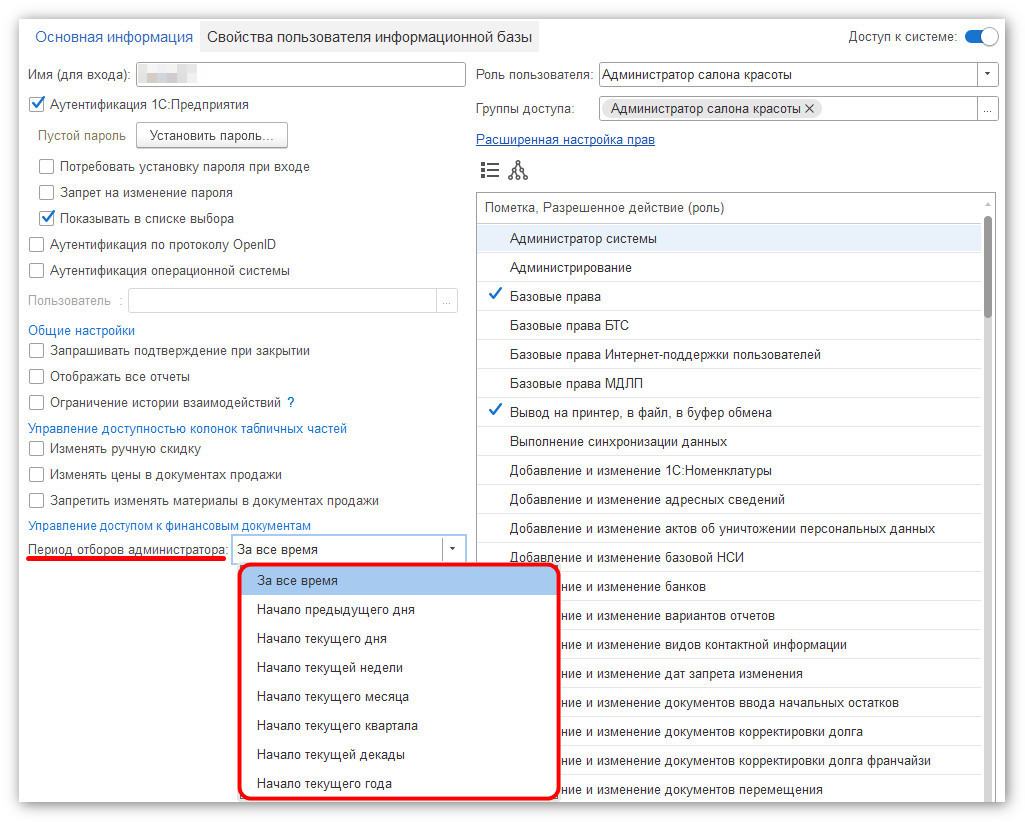Open Расширенная настройка прав link
Image resolution: width=1025 pixels, height=822 pixels.
[x=565, y=139]
